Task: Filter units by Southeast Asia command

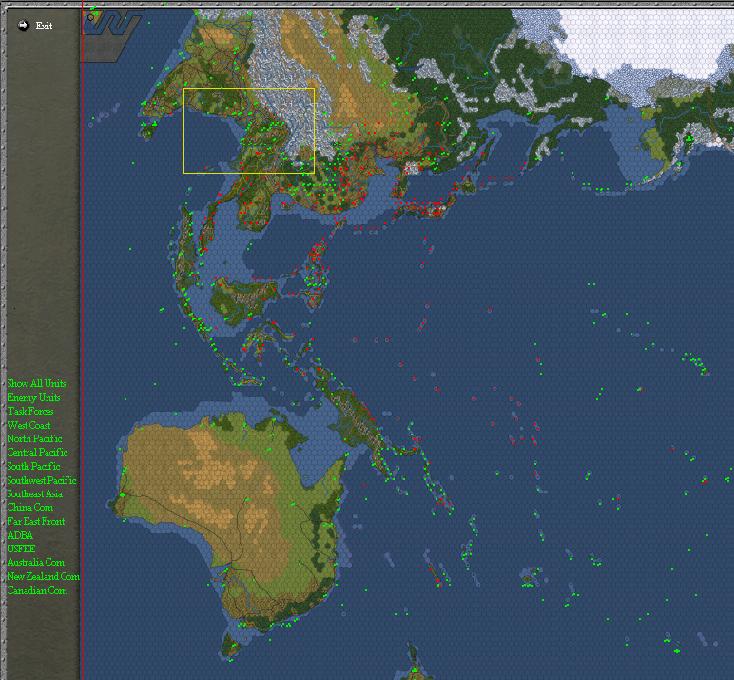Action: click(35, 494)
